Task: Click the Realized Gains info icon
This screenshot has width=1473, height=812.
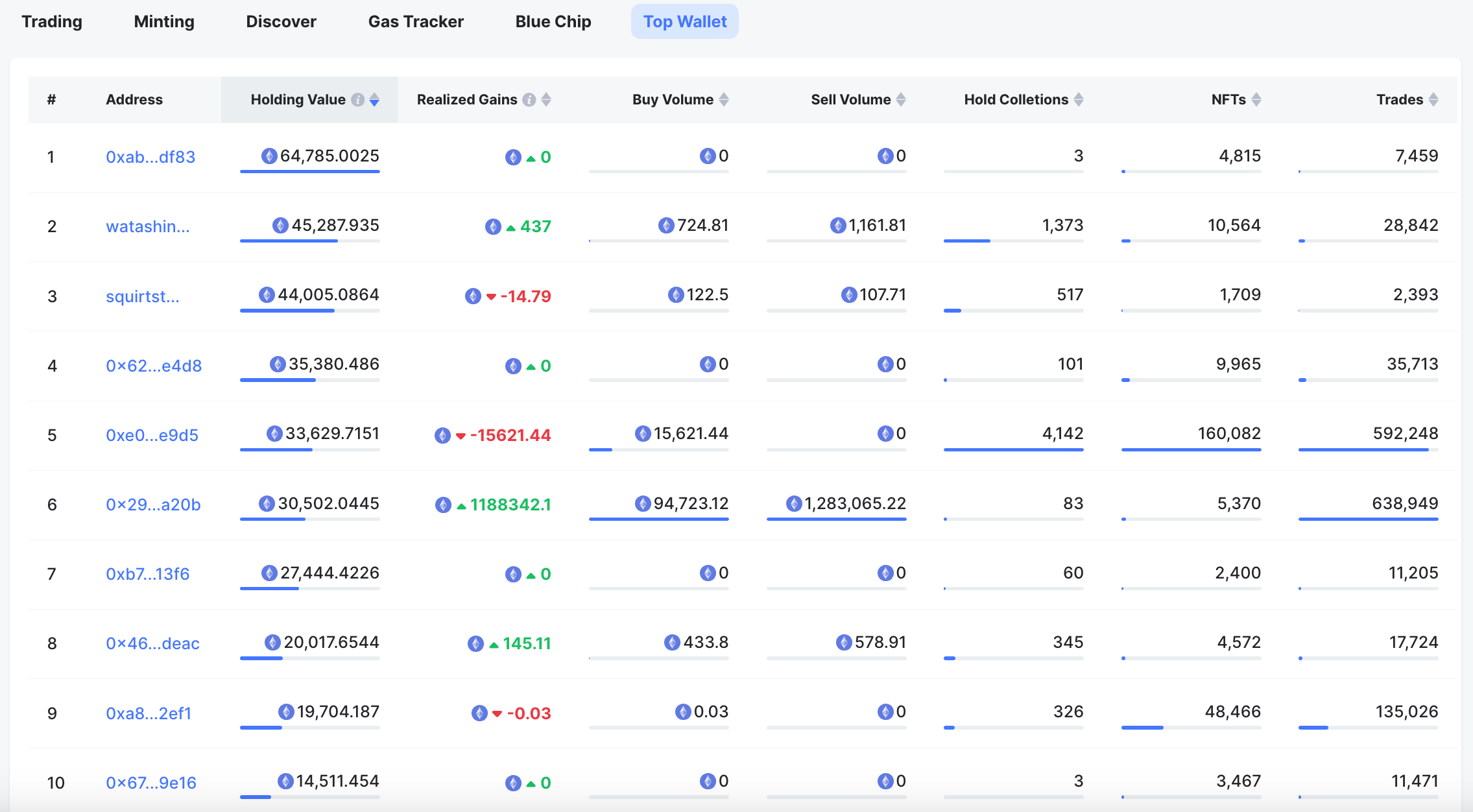Action: click(529, 100)
